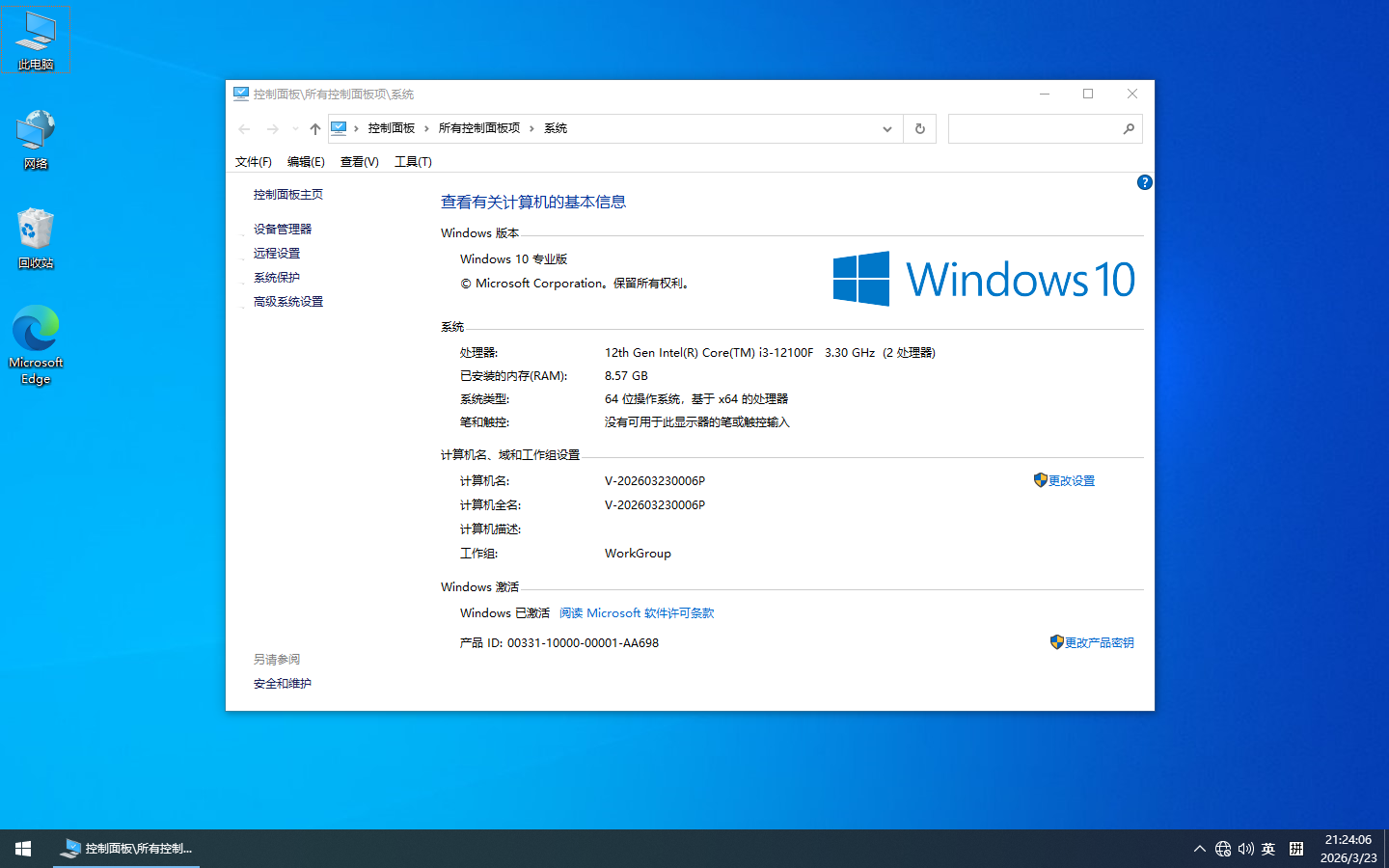
Task: Click the Start button
Action: [21, 849]
